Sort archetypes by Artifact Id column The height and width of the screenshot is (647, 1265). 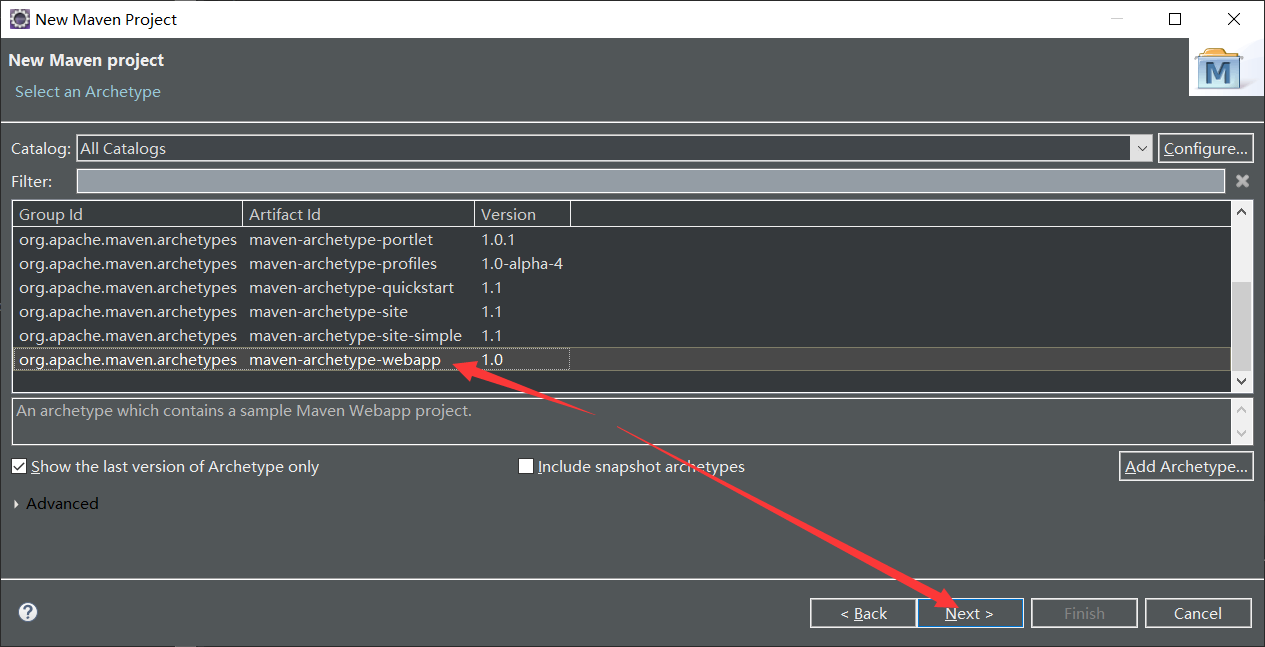point(359,214)
